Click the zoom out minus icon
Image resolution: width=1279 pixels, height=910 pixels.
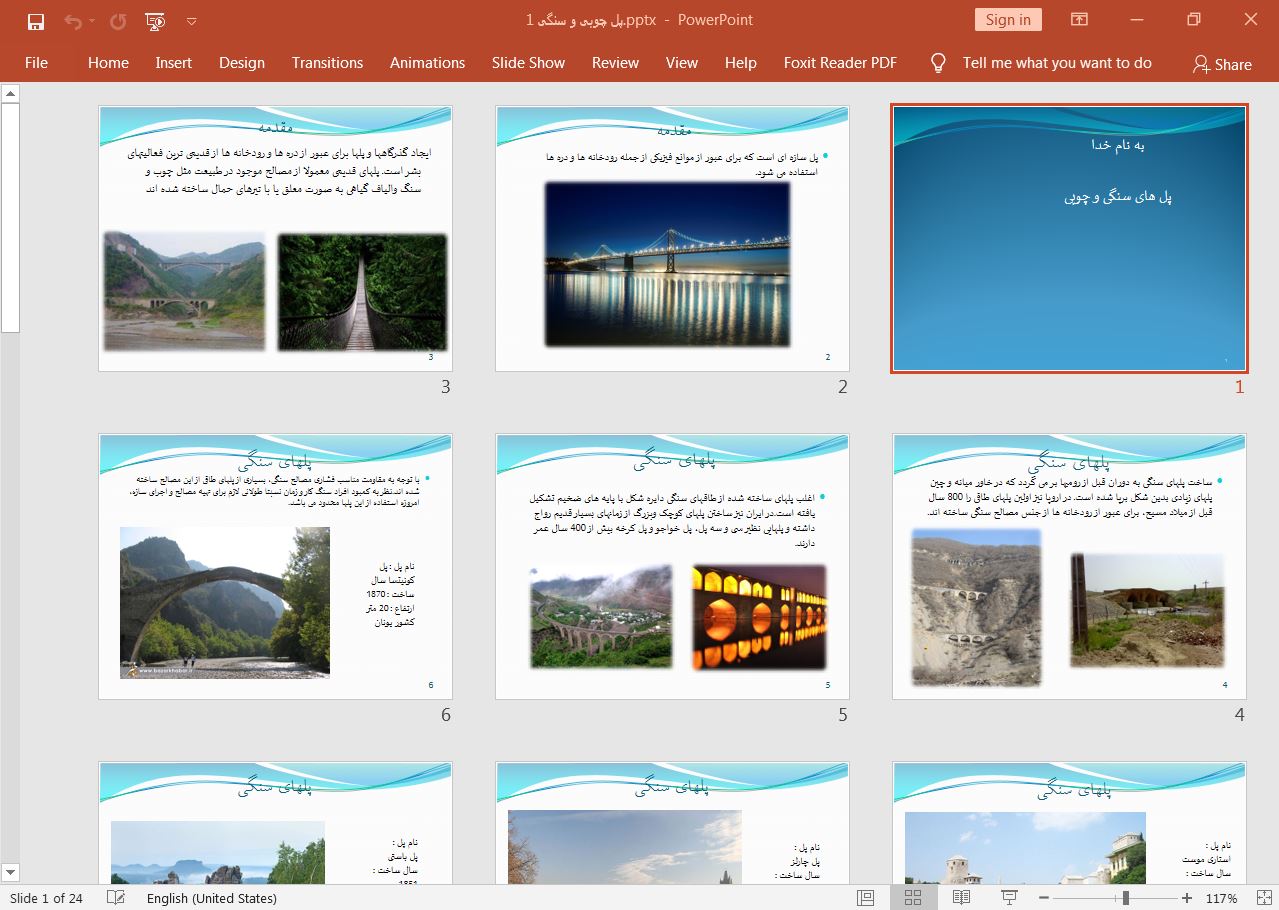(1044, 898)
